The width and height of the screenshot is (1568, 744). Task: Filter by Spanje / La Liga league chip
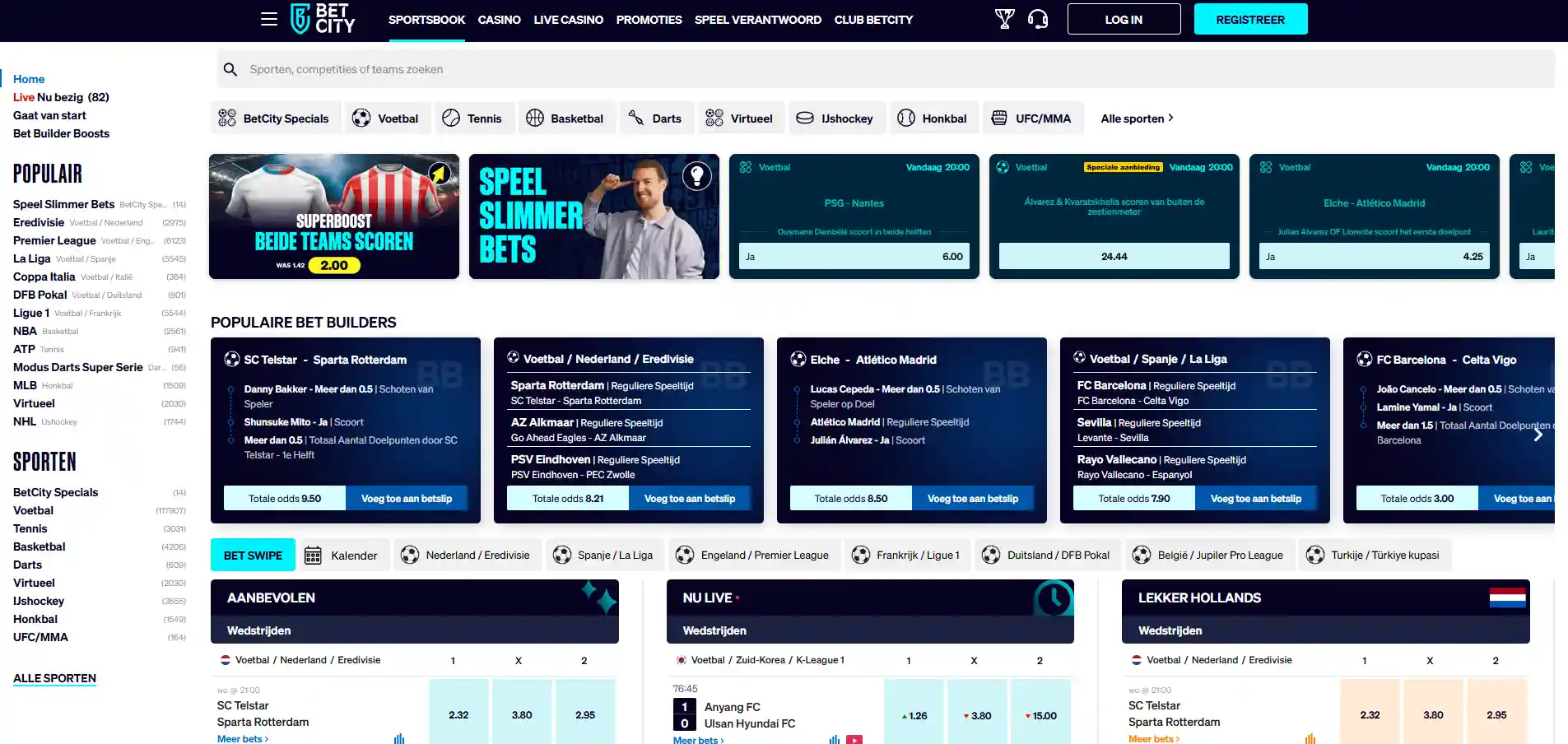[x=604, y=556]
